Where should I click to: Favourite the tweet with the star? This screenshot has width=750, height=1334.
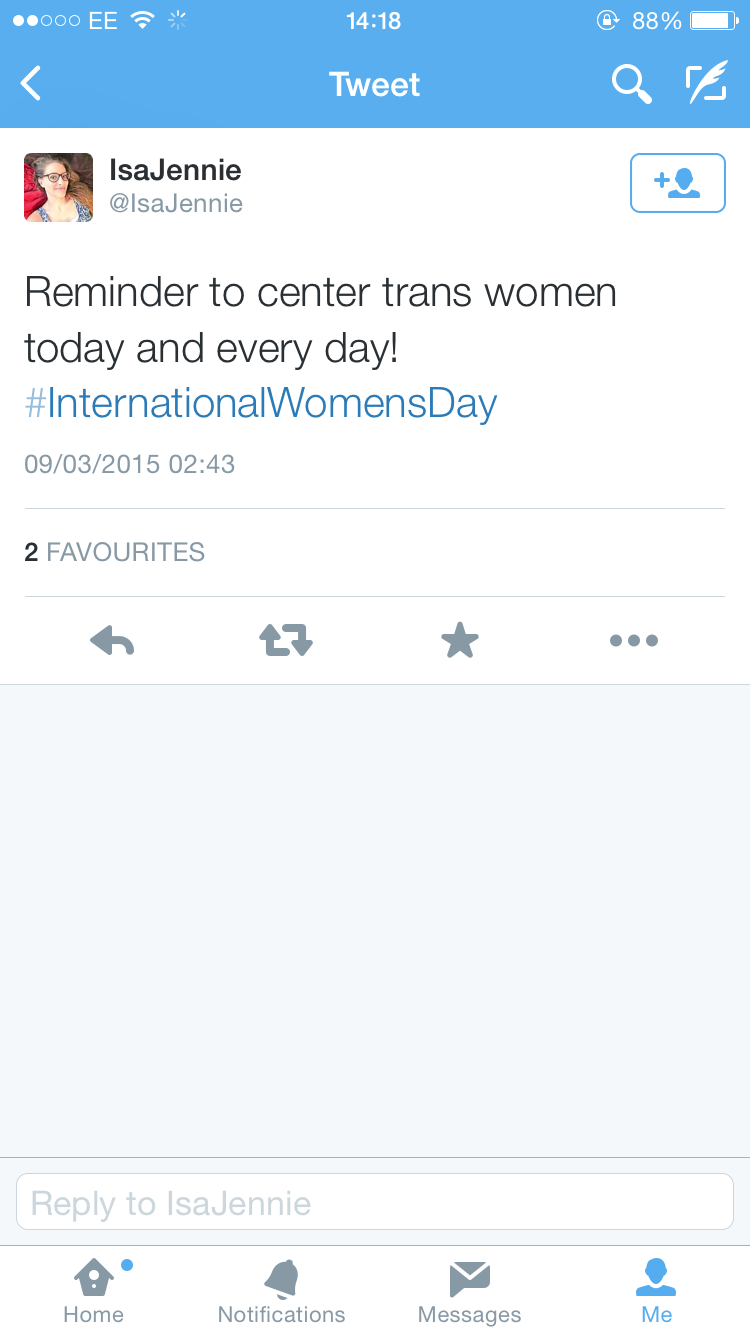(x=460, y=640)
